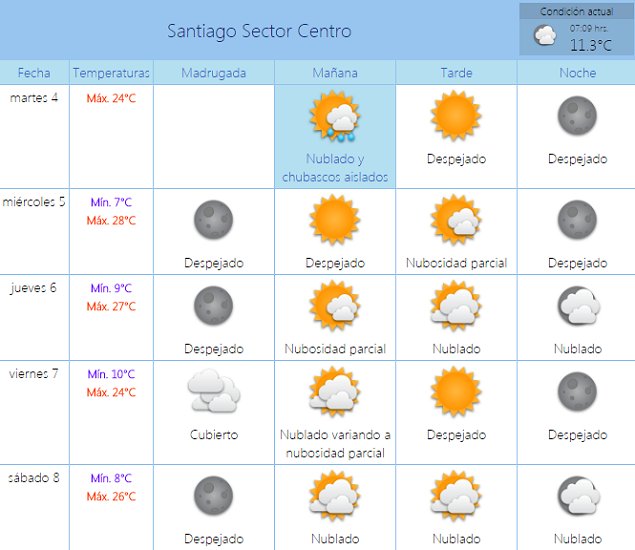The width and height of the screenshot is (635, 550).
Task: Click the cloudy icon for jueves 6 Tarde
Action: pyautogui.click(x=456, y=306)
